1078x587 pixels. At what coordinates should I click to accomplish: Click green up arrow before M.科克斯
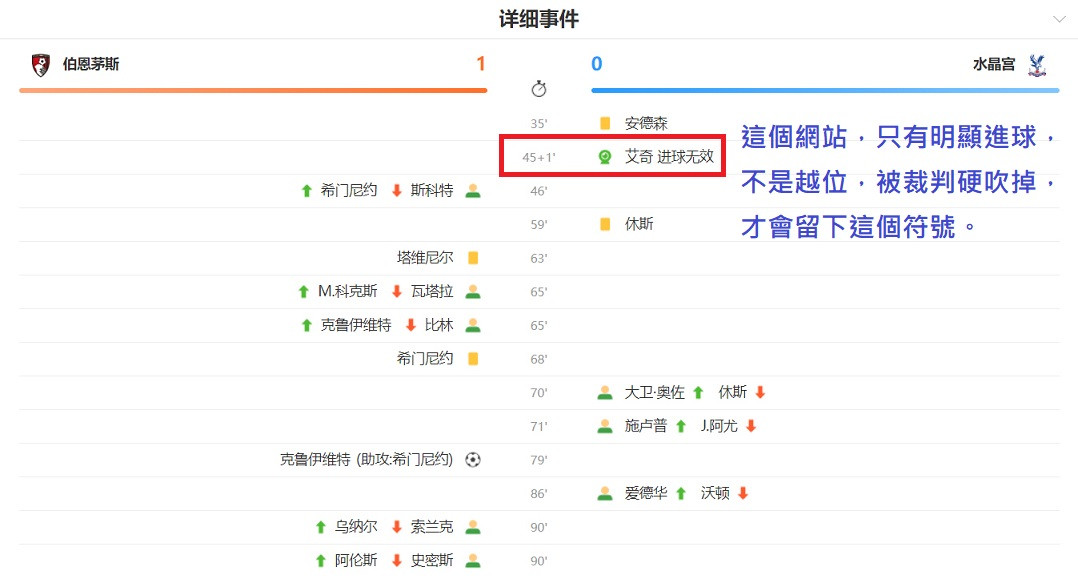pyautogui.click(x=304, y=292)
